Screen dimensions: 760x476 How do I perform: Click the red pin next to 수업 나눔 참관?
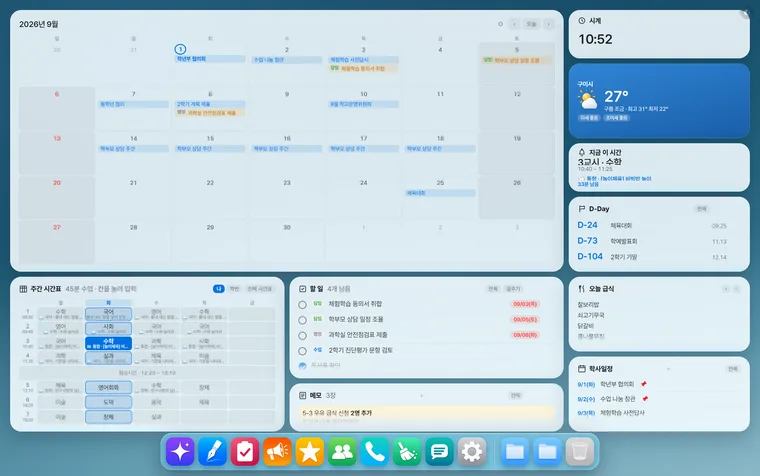pyautogui.click(x=645, y=399)
